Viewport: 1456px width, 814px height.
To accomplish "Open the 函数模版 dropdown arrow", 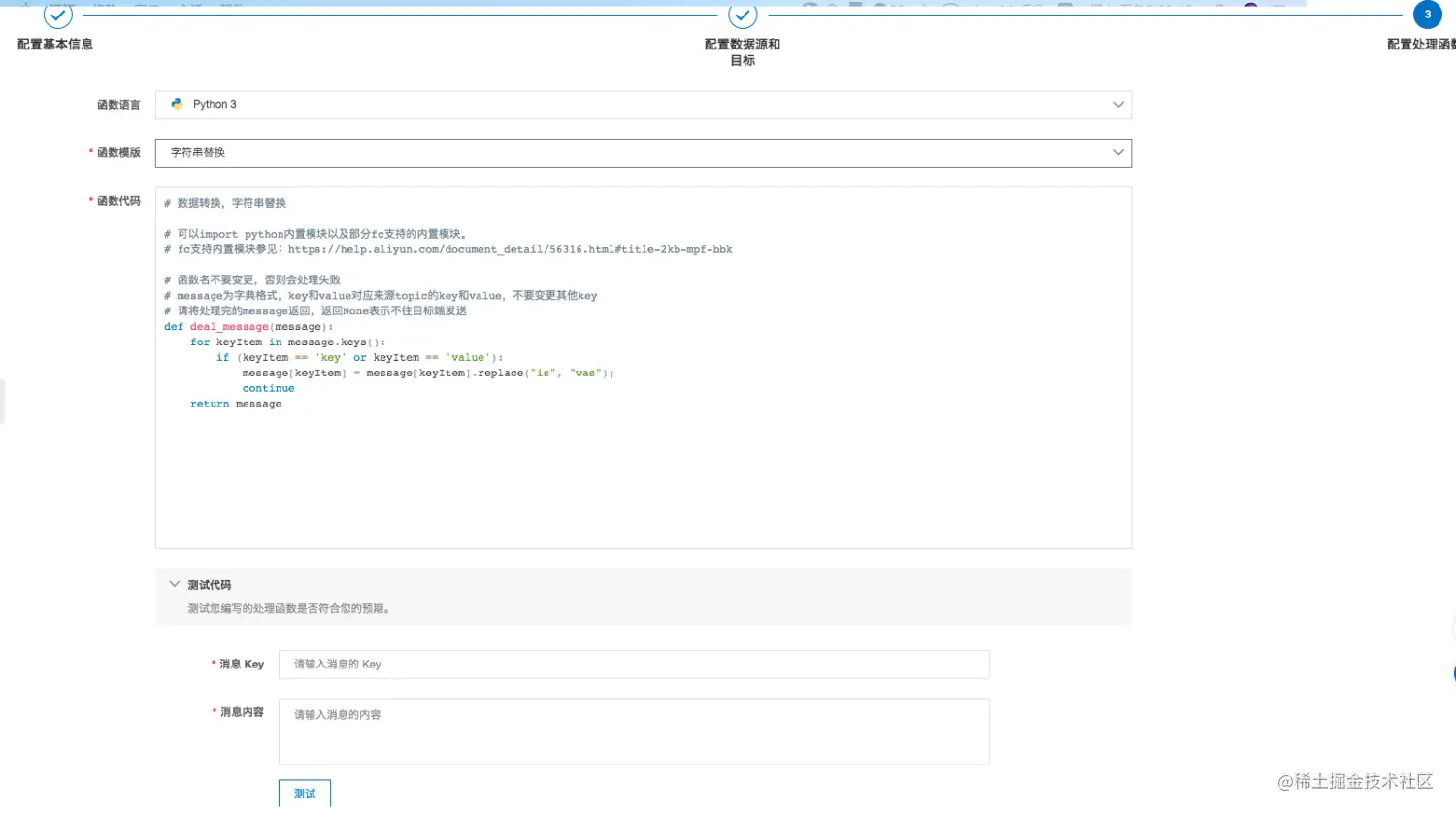I will (1118, 153).
